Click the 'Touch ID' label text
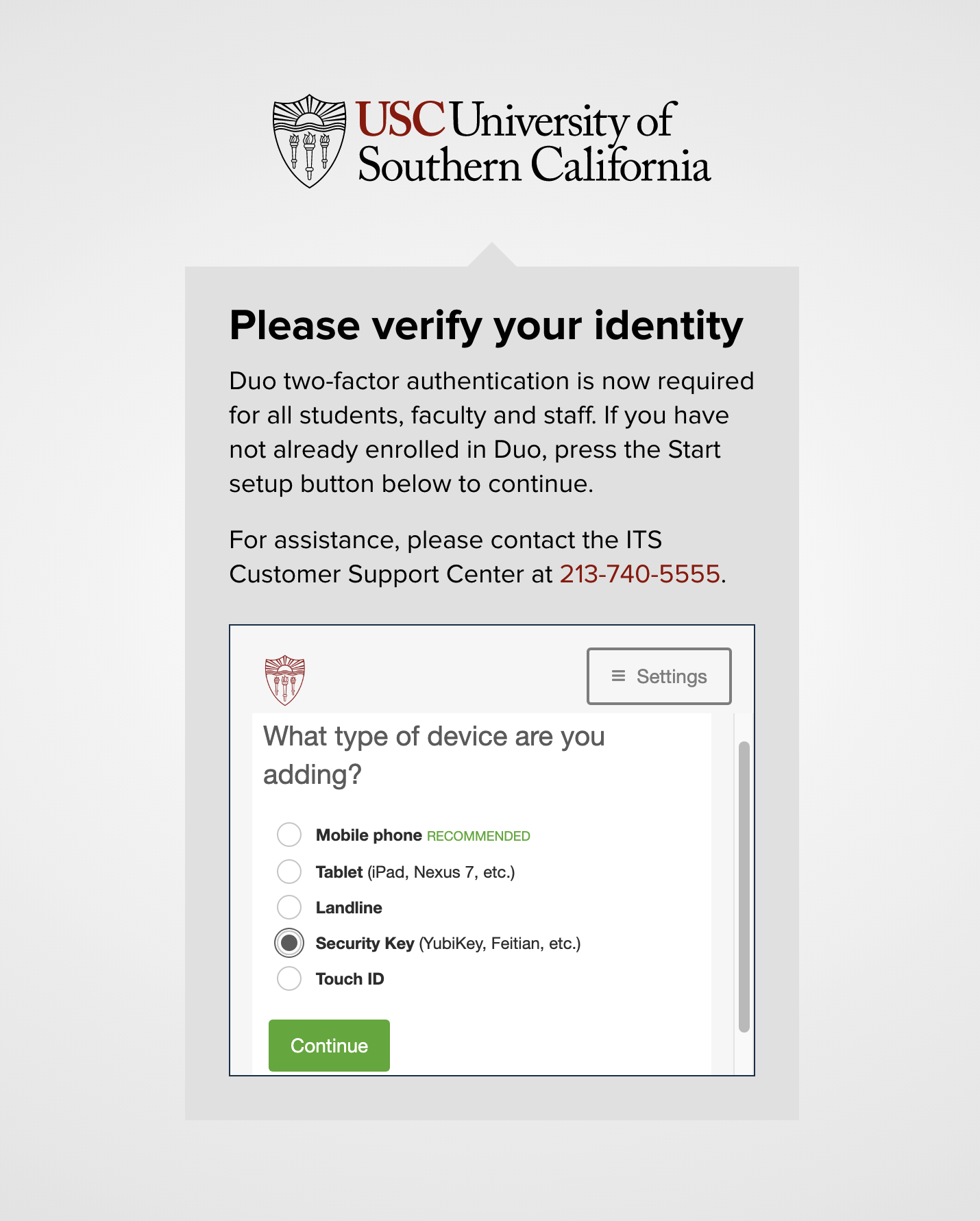Screen dimensions: 980x1221 tap(350, 979)
